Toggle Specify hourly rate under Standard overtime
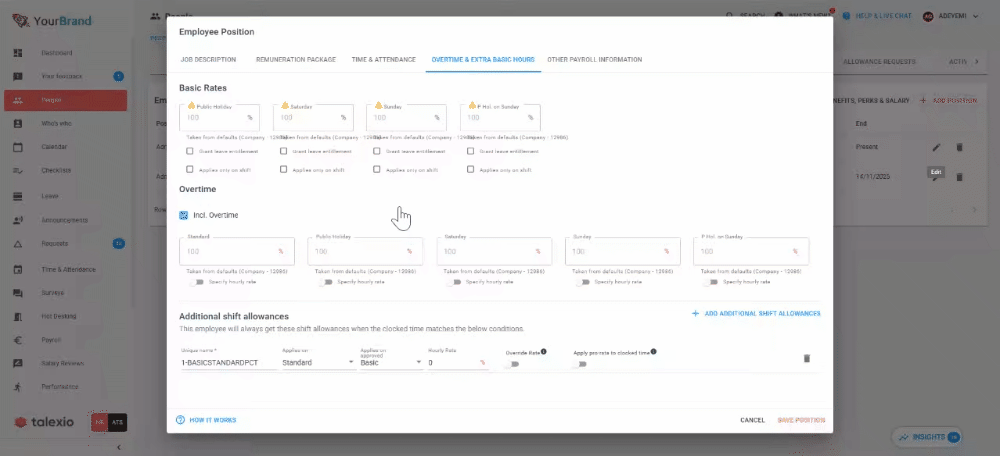This screenshot has height=456, width=1000. click(197, 282)
